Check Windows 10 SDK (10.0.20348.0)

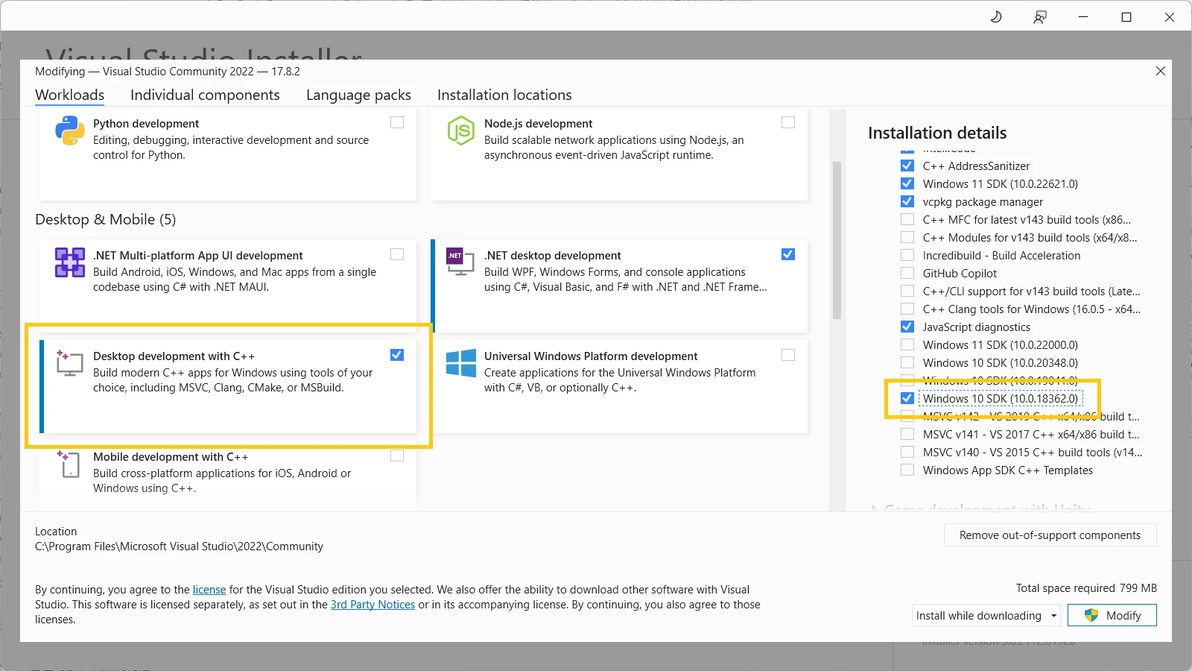(907, 362)
